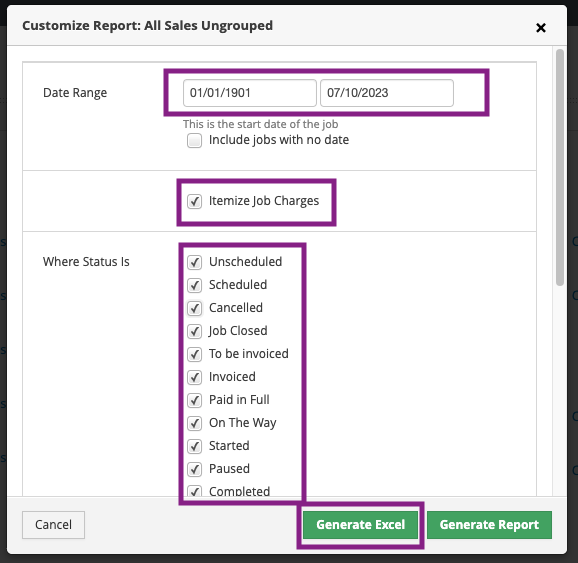Toggle the Scheduled status checkbox
Screen dimensions: 578x563
tap(194, 285)
